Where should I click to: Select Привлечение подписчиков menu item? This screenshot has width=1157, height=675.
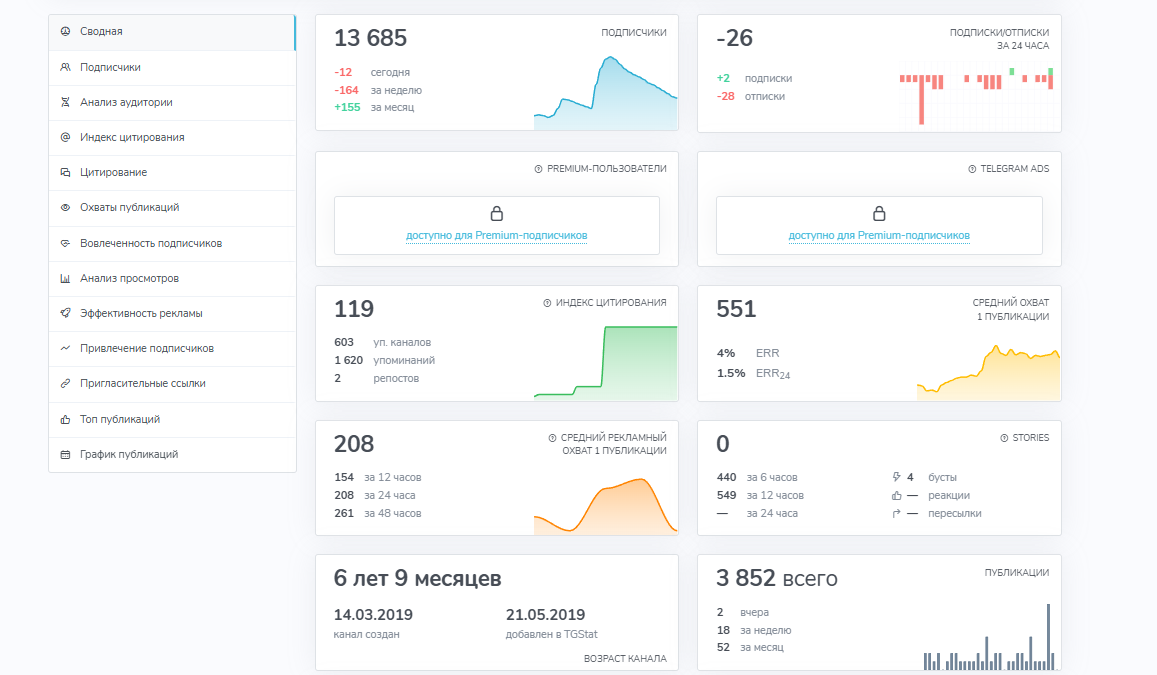tap(146, 348)
